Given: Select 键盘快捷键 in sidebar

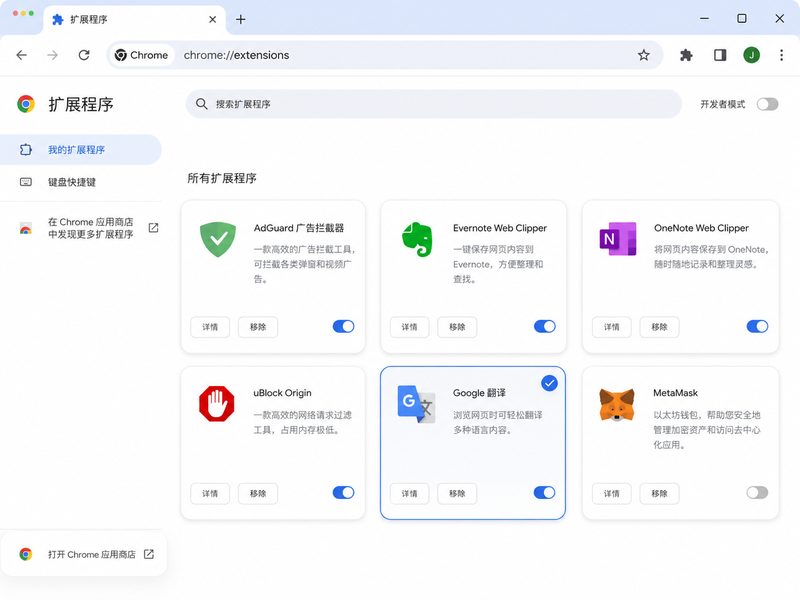Looking at the screenshot, I should click(x=81, y=182).
